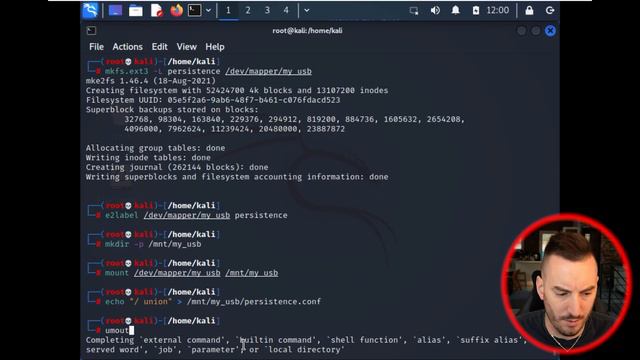640x360 pixels.
Task: Switch to workspace 2
Action: 248,10
